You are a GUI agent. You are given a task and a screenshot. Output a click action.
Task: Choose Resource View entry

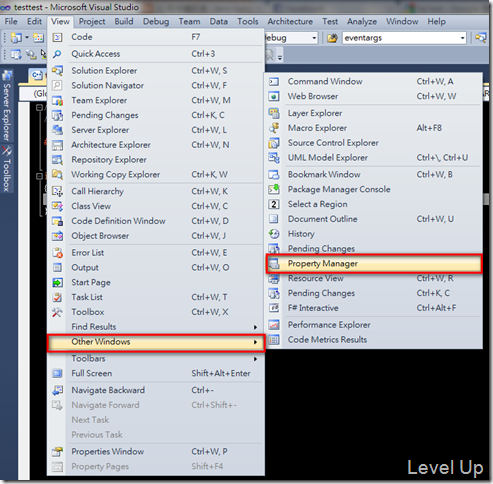click(374, 278)
